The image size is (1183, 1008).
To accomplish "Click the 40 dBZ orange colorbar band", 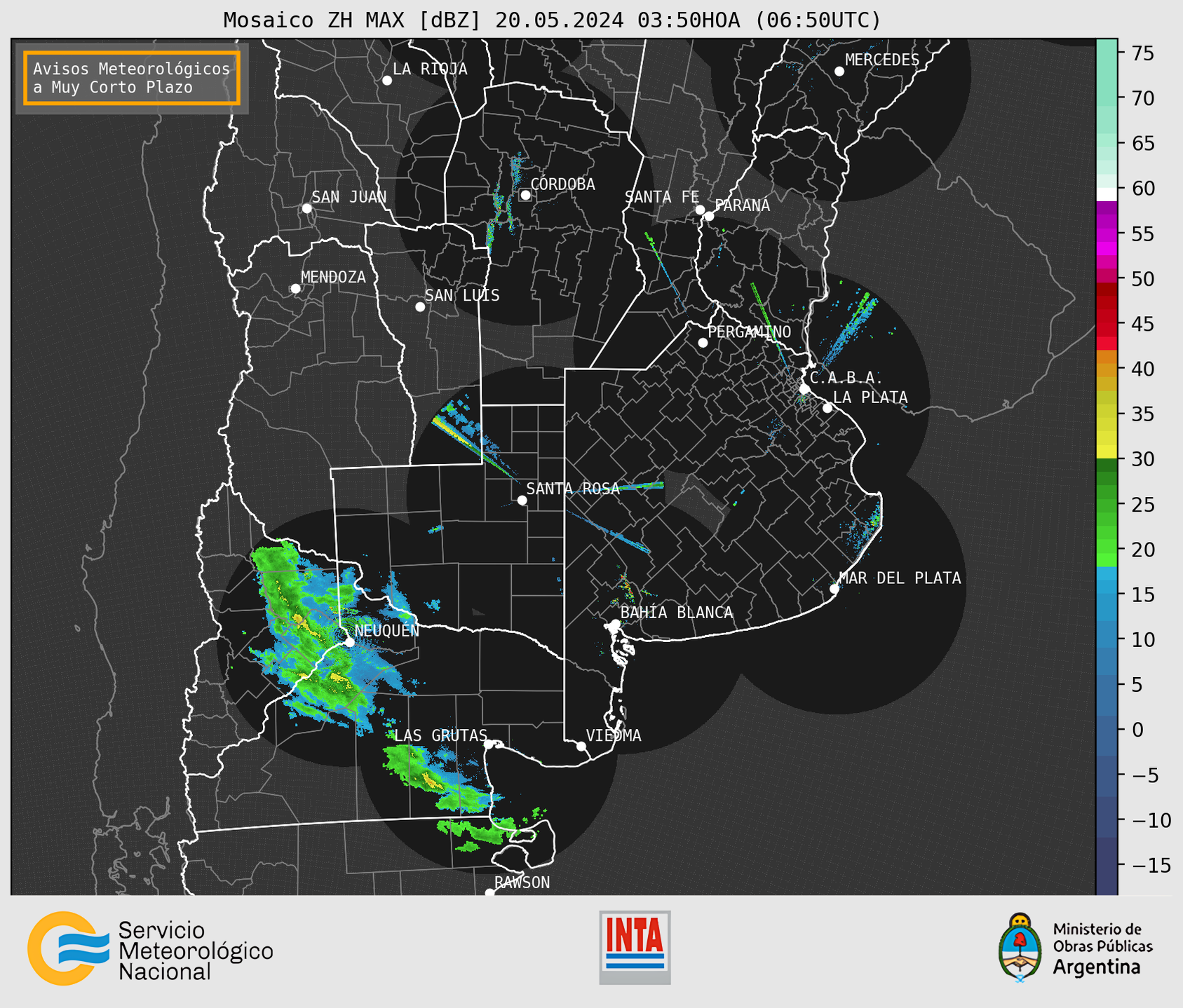I will [1107, 369].
